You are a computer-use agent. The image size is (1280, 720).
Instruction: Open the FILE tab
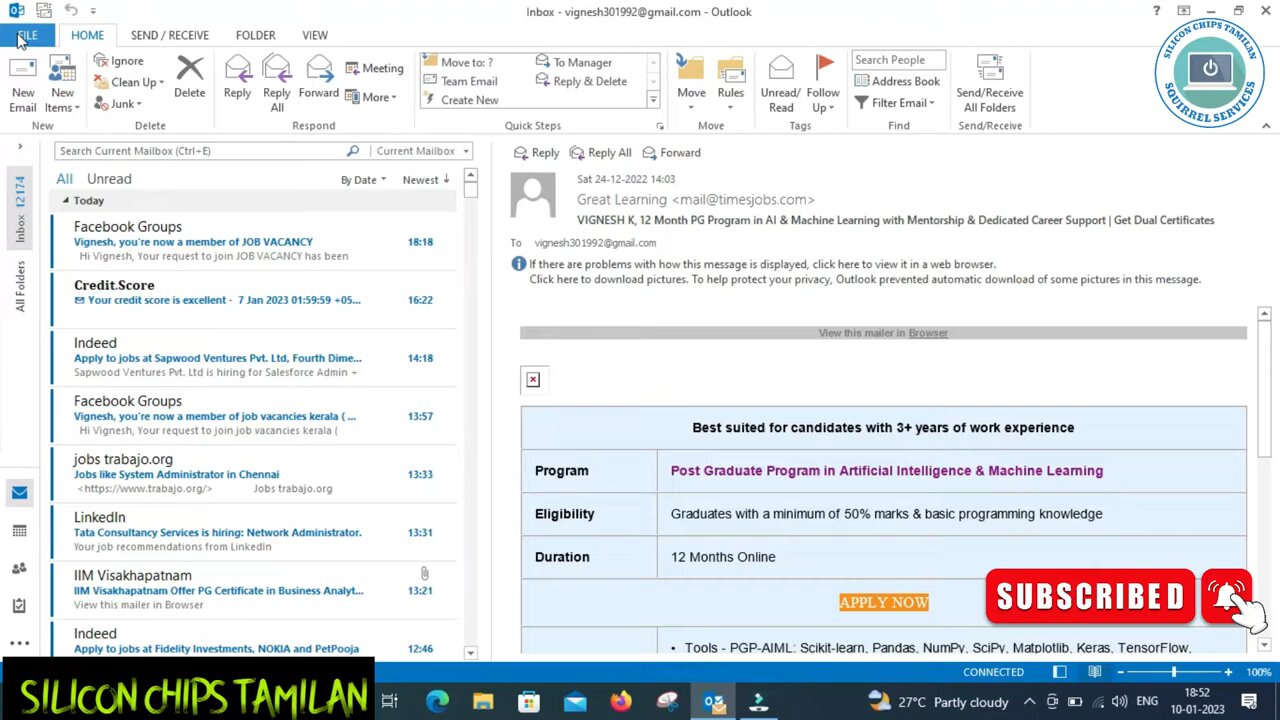pyautogui.click(x=27, y=35)
